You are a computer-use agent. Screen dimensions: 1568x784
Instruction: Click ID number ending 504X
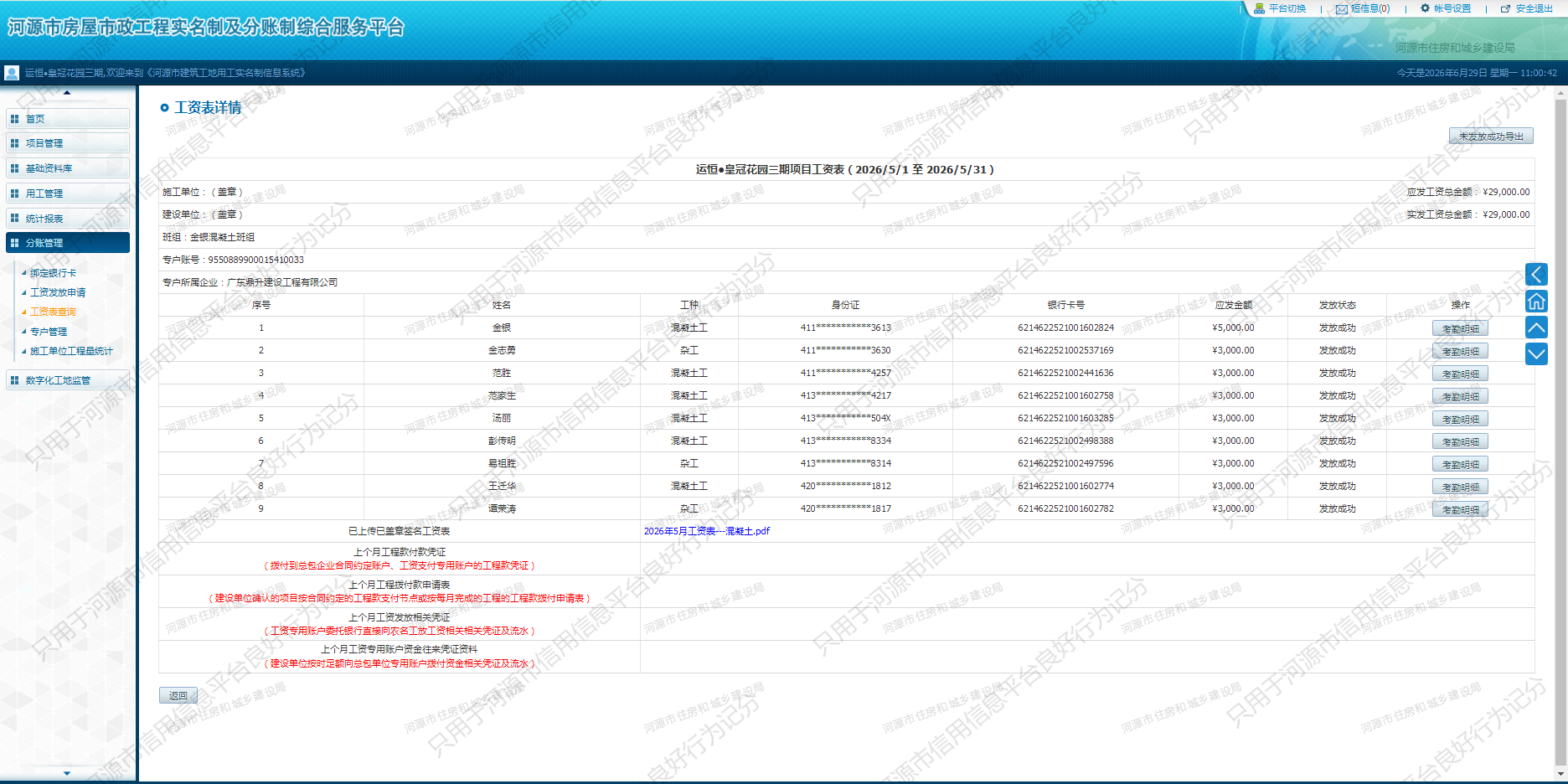click(x=845, y=418)
